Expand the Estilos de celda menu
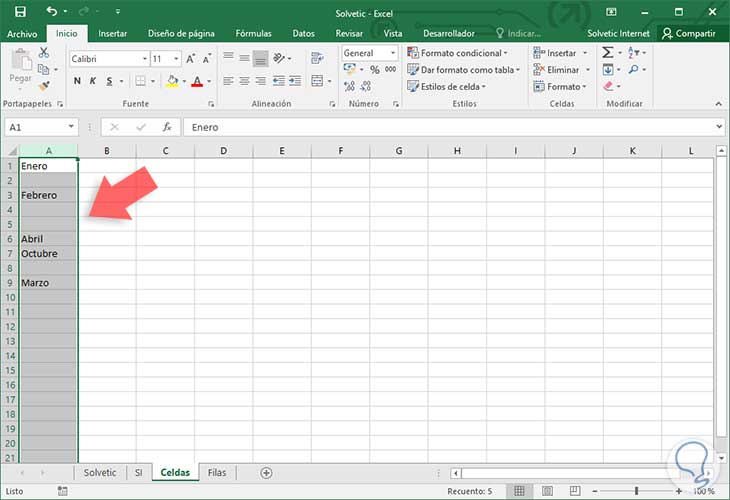730x500 pixels. tap(446, 87)
